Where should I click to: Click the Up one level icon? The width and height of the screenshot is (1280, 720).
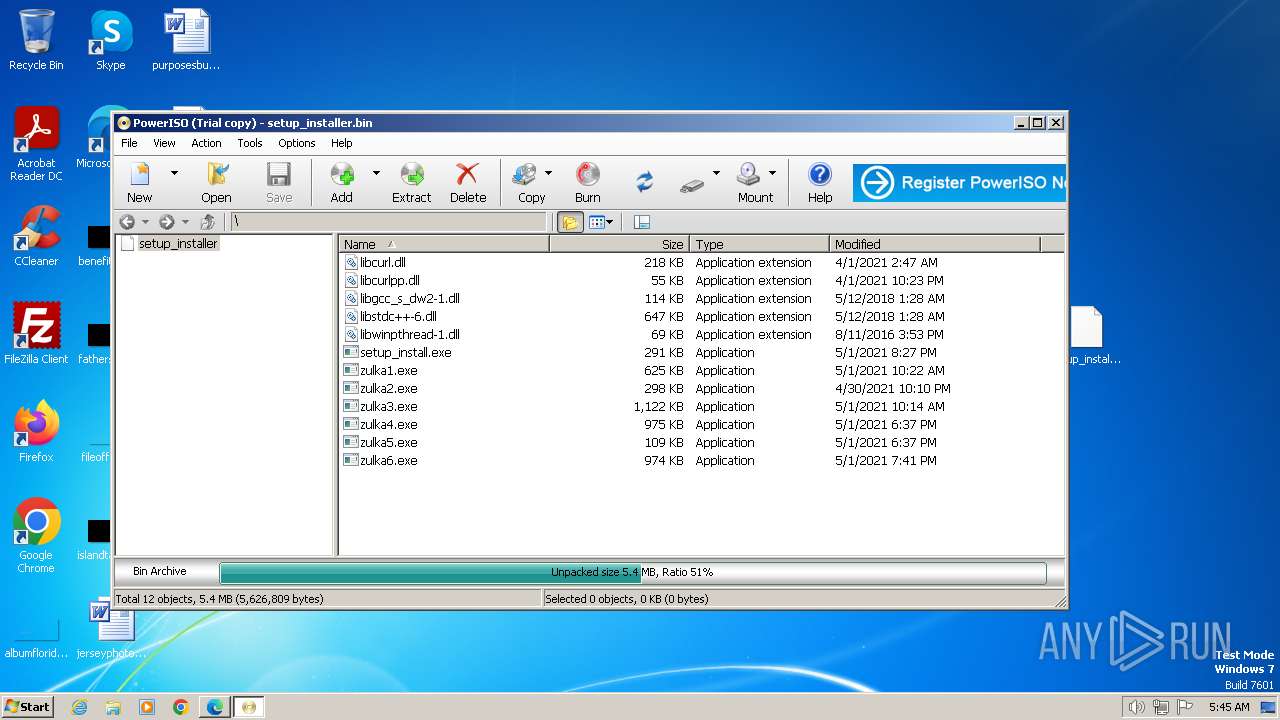pyautogui.click(x=208, y=222)
